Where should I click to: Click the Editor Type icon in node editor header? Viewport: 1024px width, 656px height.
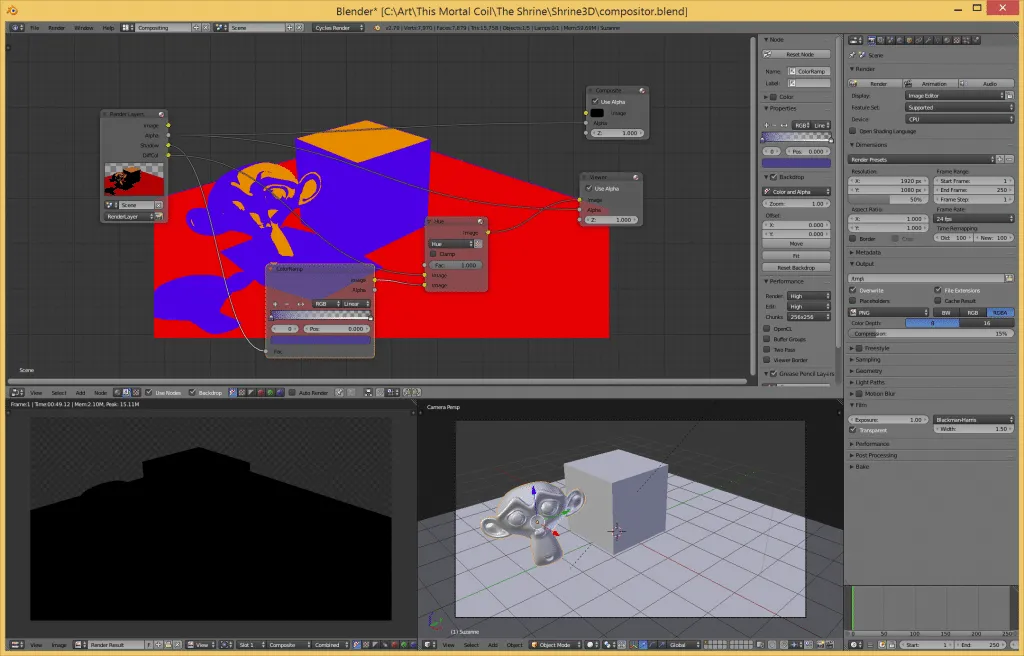click(x=15, y=392)
